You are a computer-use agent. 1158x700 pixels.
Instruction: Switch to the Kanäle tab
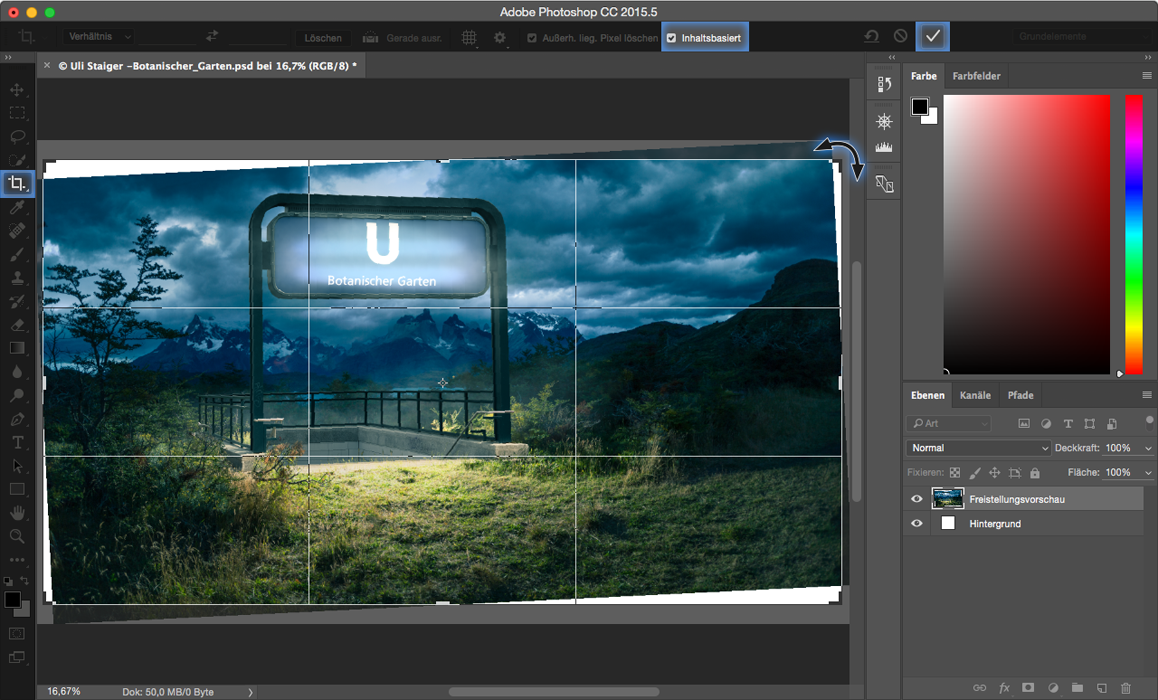point(975,395)
